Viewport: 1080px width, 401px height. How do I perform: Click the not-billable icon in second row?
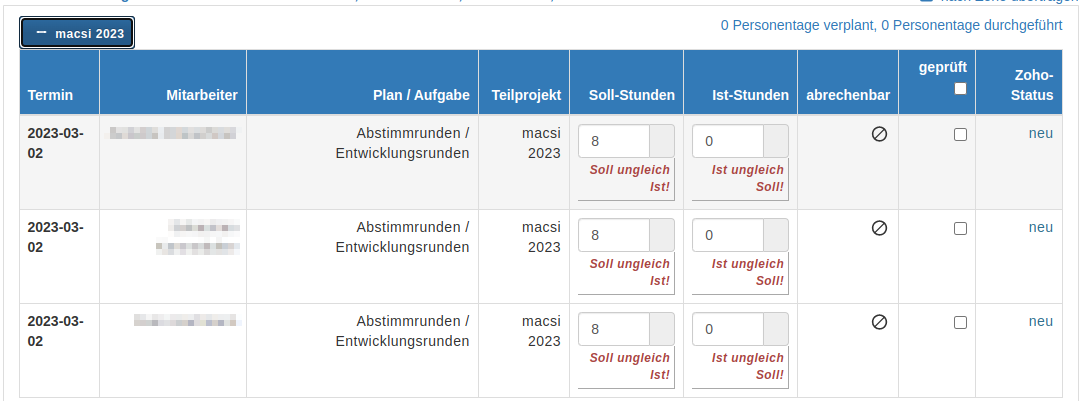coord(880,228)
